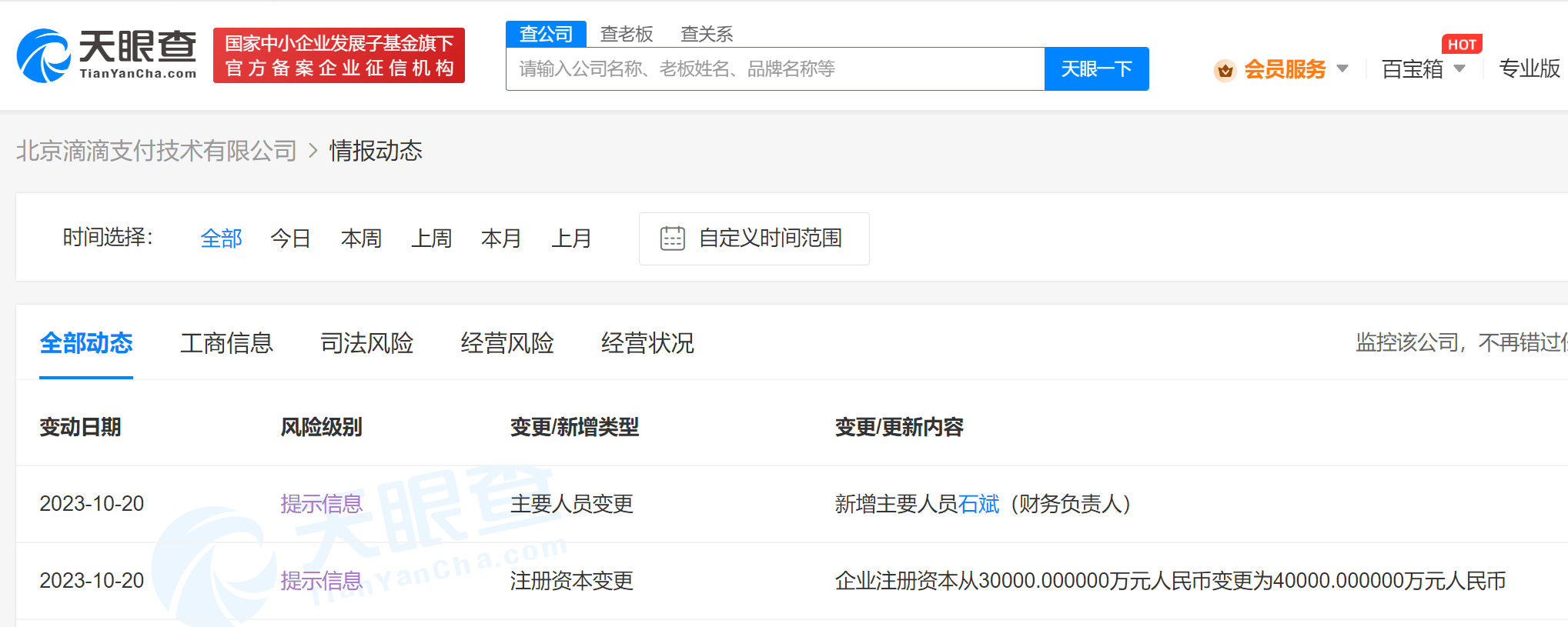Open the 自定义时间范围 date picker

770,238
